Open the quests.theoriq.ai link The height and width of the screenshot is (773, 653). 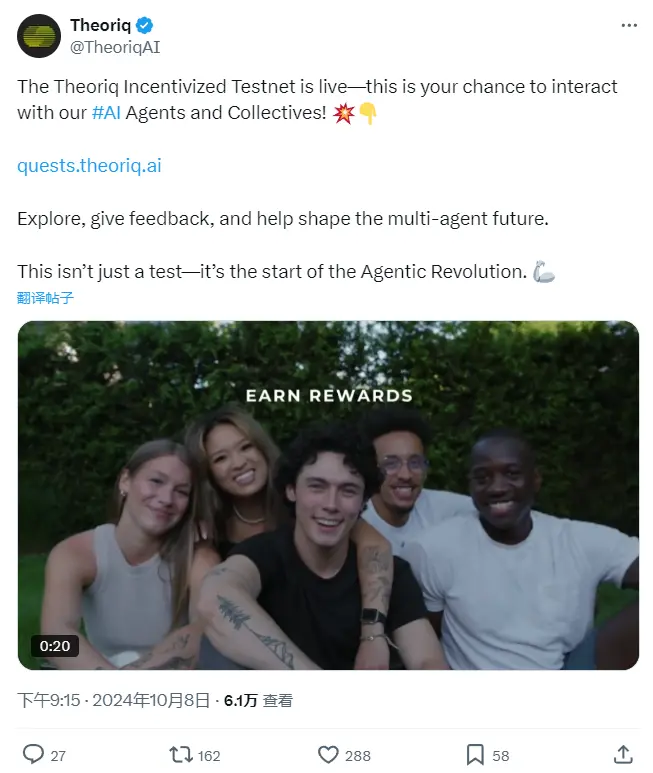pyautogui.click(x=89, y=166)
